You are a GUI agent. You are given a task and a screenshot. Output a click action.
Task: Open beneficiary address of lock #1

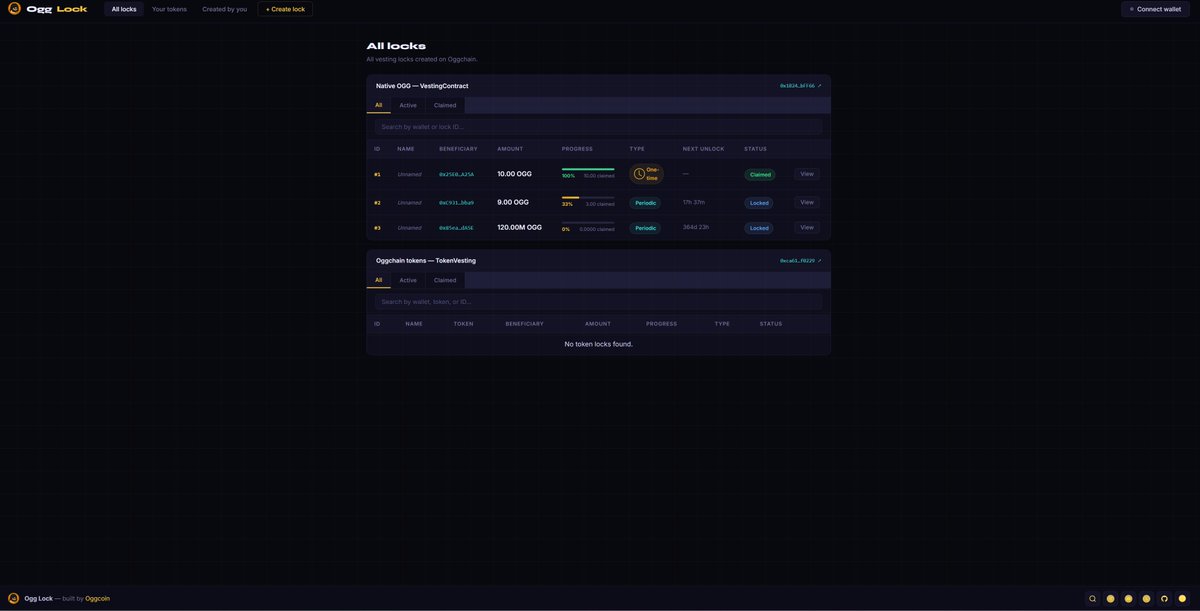click(x=456, y=174)
